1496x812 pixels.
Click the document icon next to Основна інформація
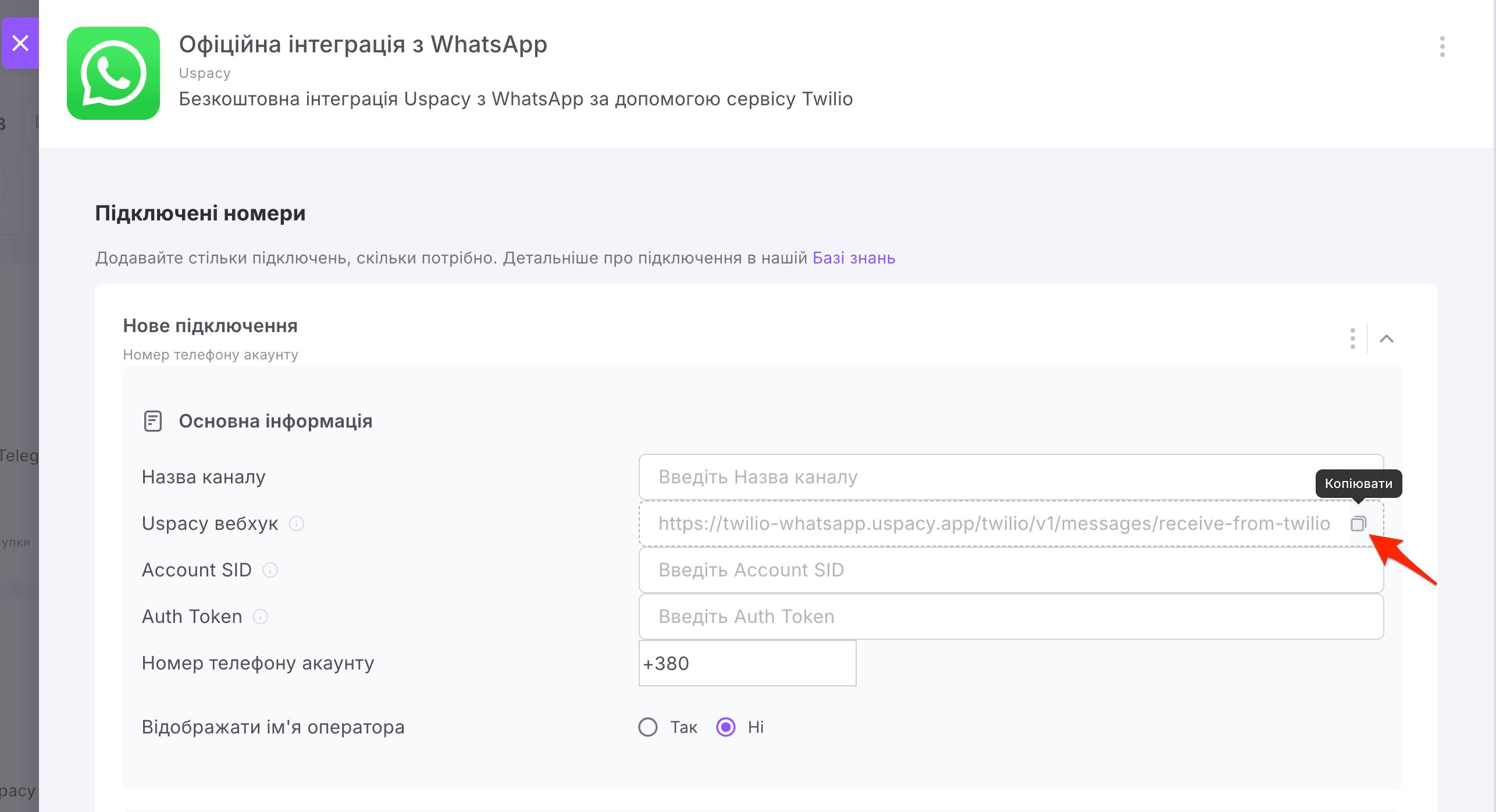coord(152,421)
